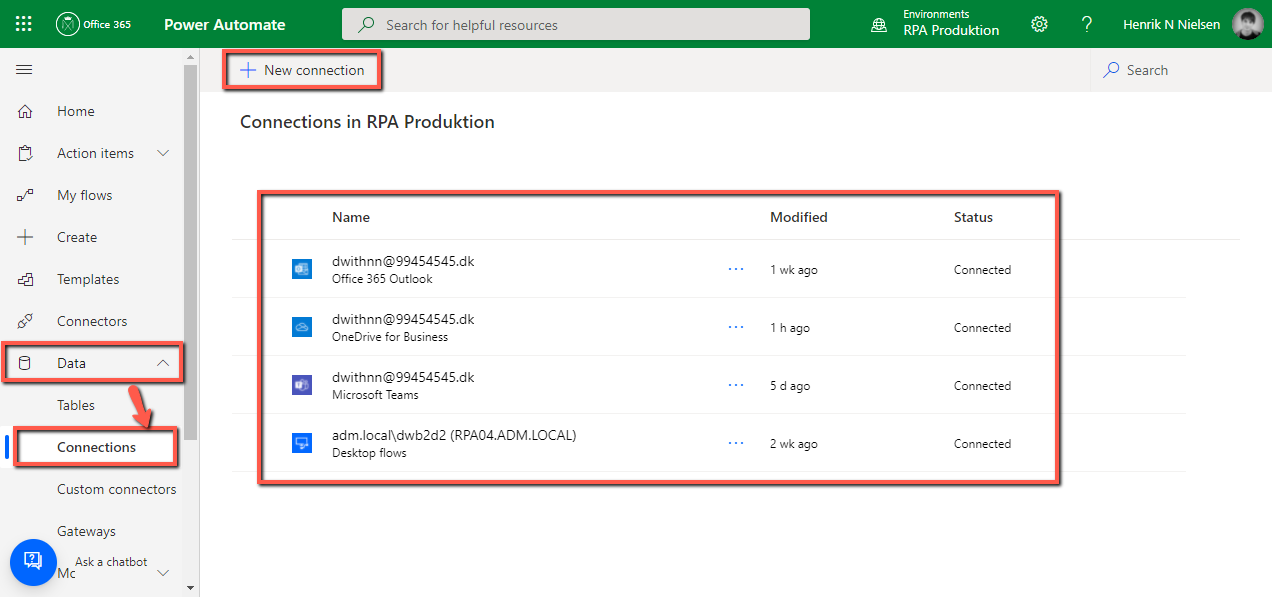Click Connected status for OneDrive for Business
This screenshot has width=1272, height=597.
coord(983,328)
